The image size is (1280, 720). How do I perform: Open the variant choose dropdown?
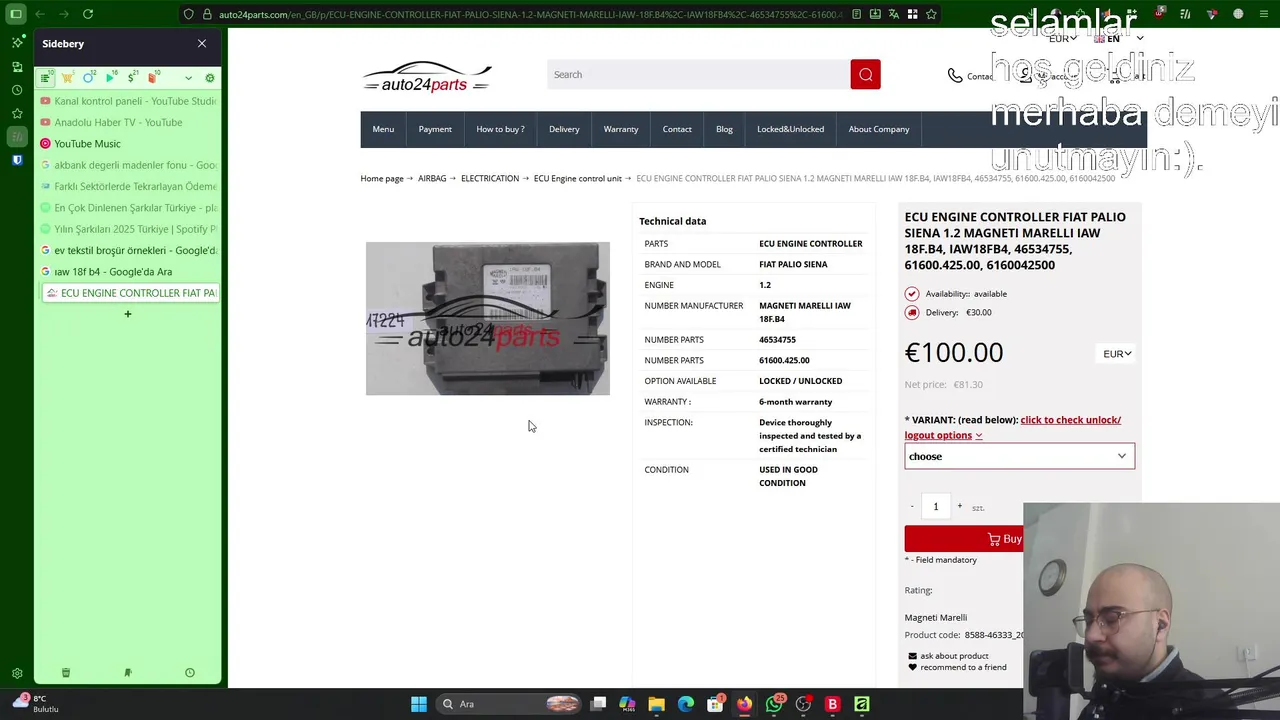[x=1020, y=456]
